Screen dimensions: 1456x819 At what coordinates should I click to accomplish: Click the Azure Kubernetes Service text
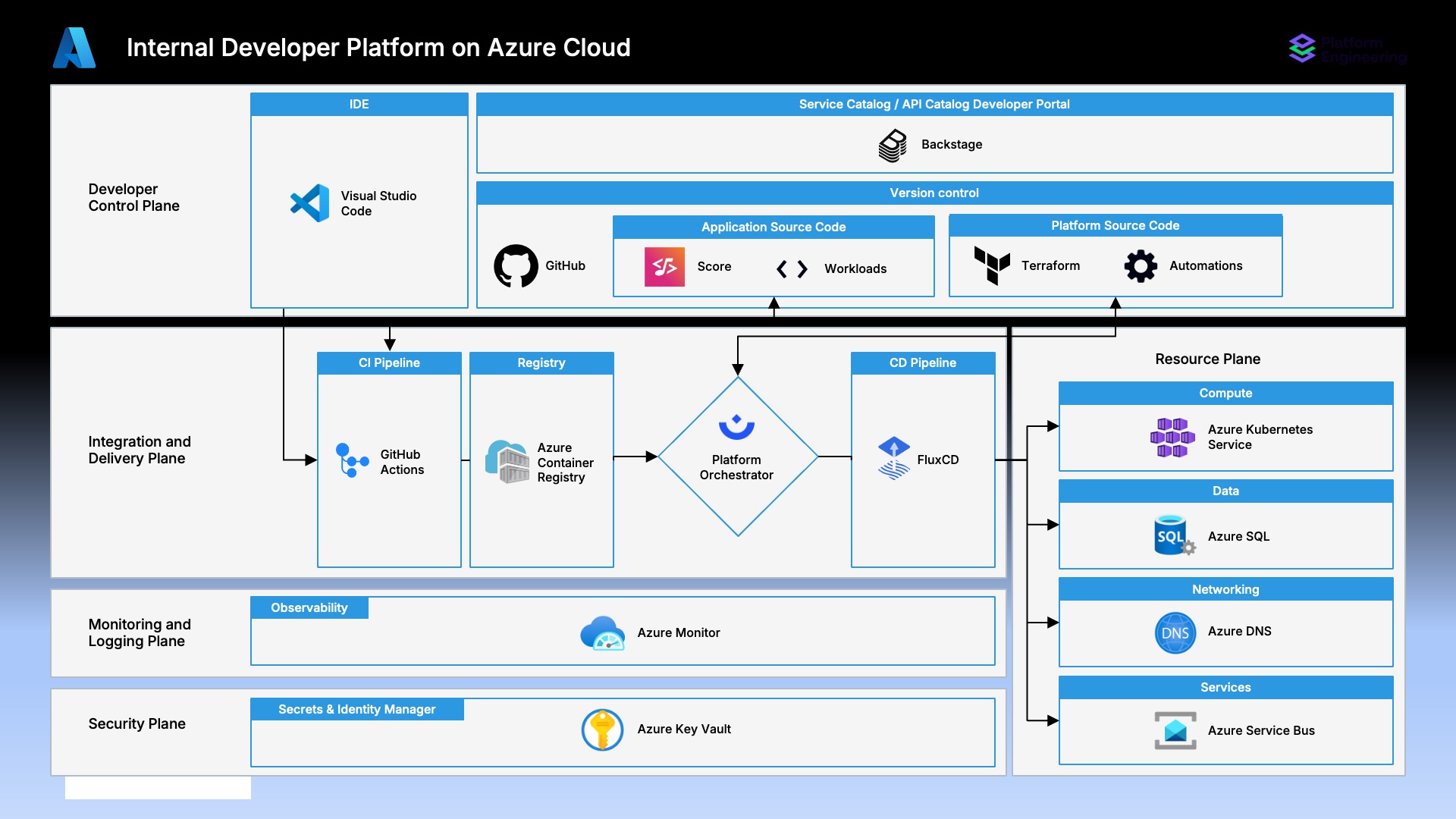(1260, 437)
